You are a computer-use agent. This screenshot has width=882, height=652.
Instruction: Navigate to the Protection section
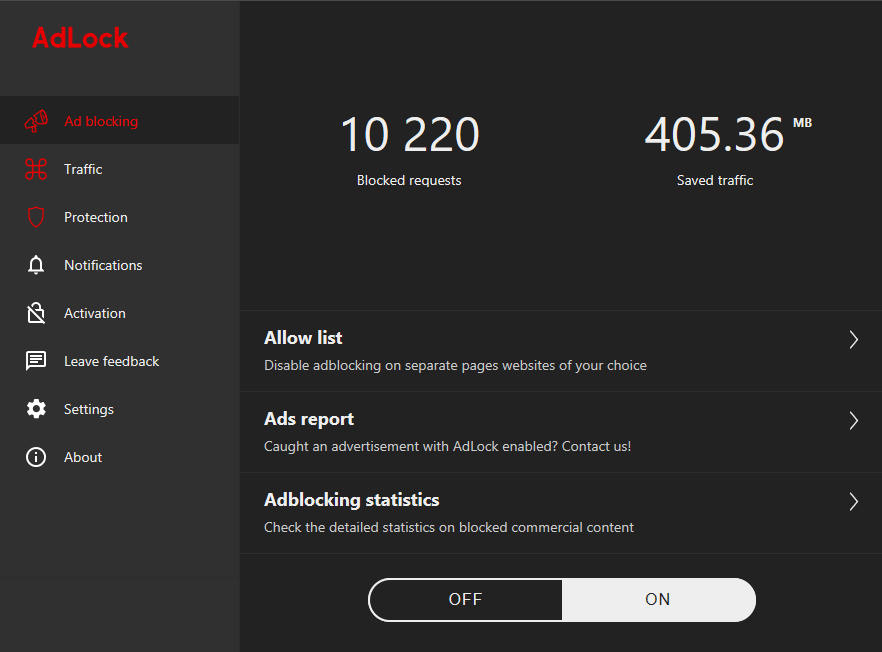(95, 216)
